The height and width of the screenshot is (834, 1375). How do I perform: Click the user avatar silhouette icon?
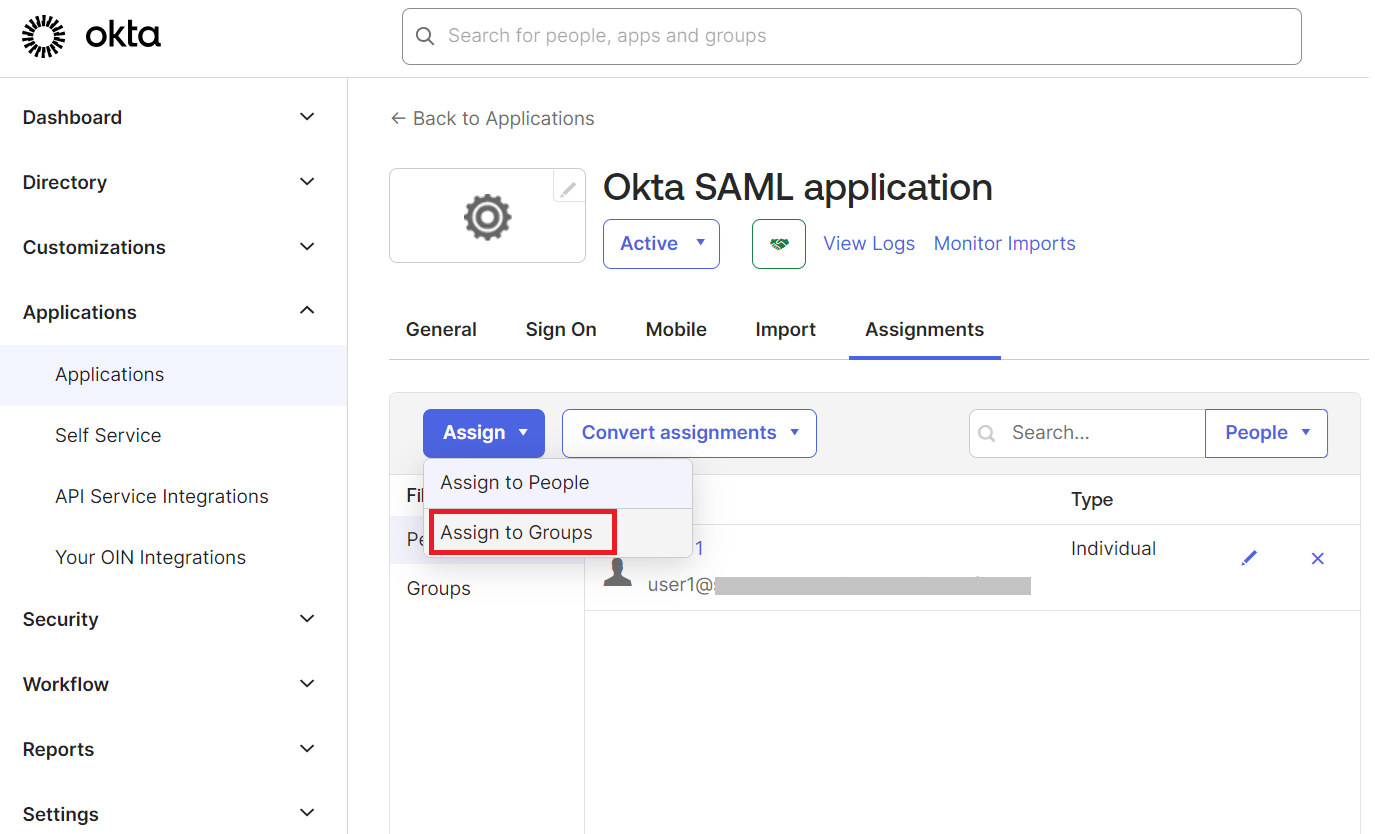[618, 572]
